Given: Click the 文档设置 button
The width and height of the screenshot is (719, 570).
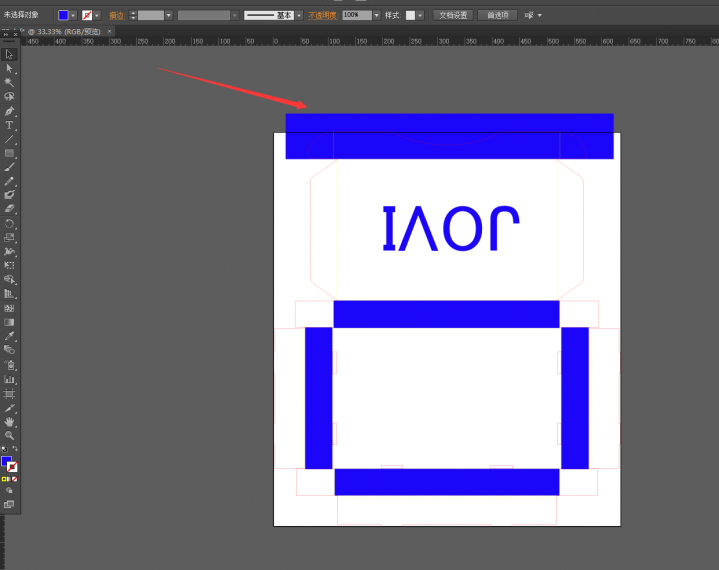Looking at the screenshot, I should coord(452,15).
